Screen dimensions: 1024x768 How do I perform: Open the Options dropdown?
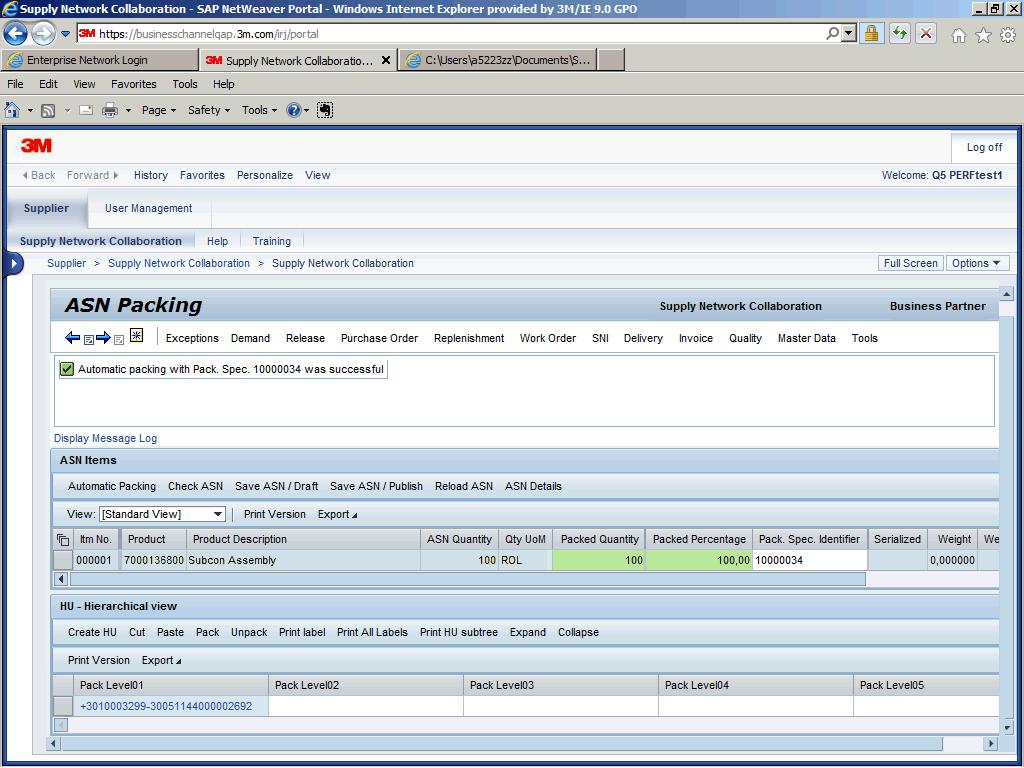tap(977, 263)
